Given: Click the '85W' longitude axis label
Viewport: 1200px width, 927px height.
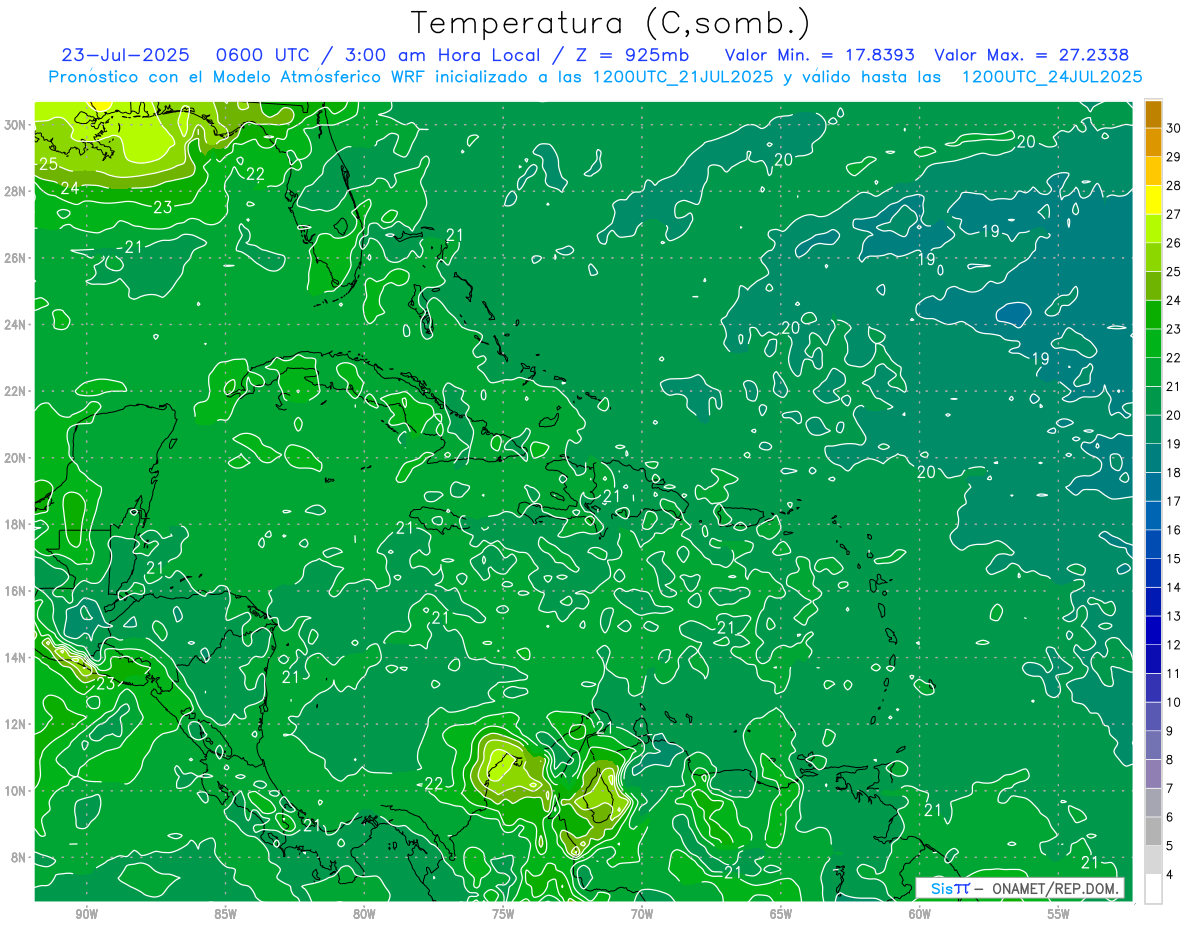Looking at the screenshot, I should pyautogui.click(x=225, y=914).
